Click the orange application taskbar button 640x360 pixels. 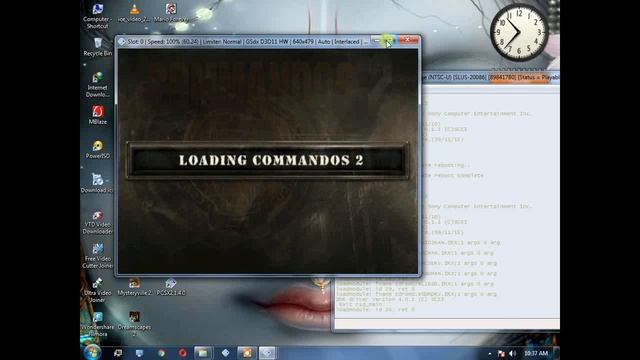pos(247,353)
